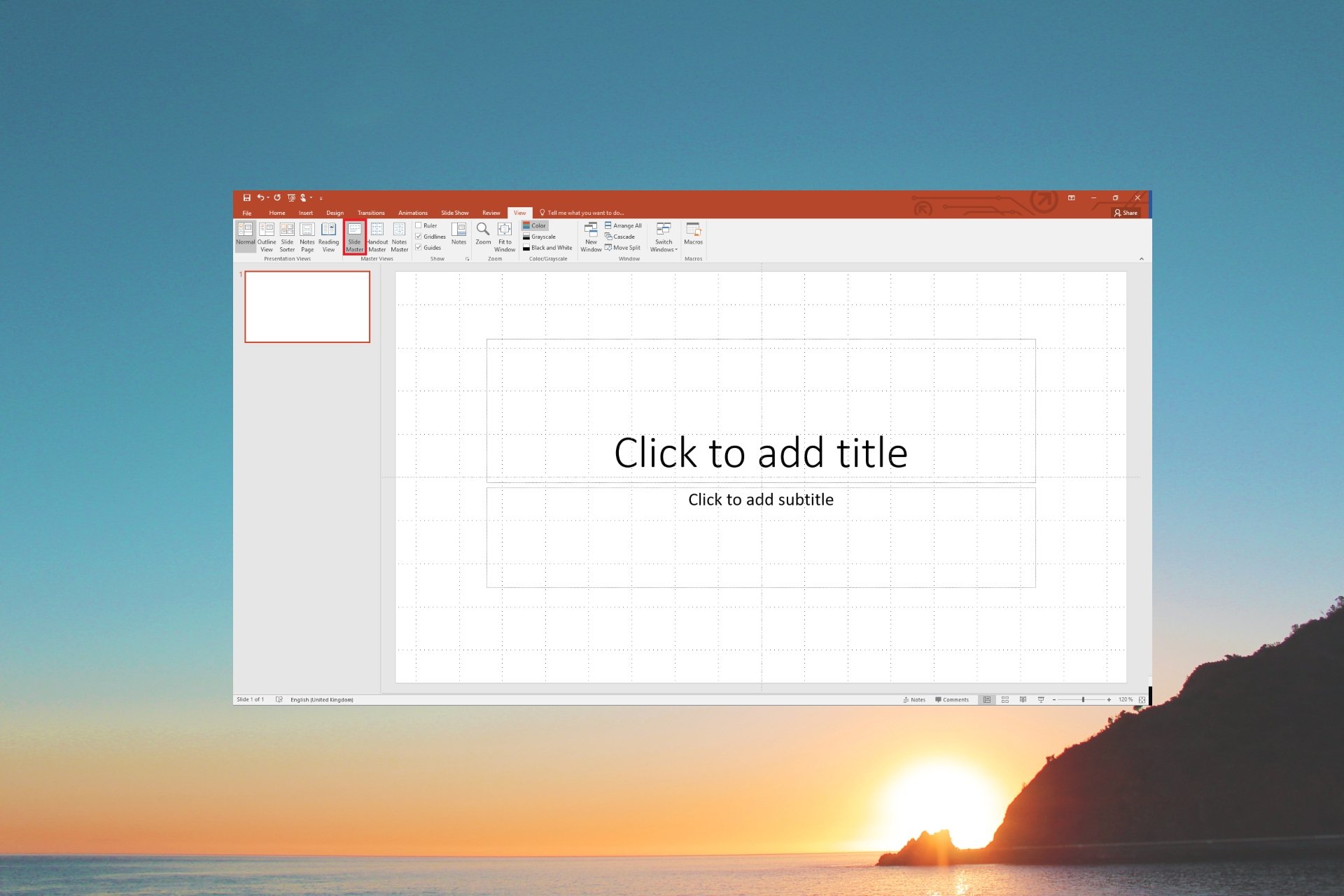This screenshot has width=1344, height=896.
Task: Click Slide Show status bar icon
Action: 1041,699
